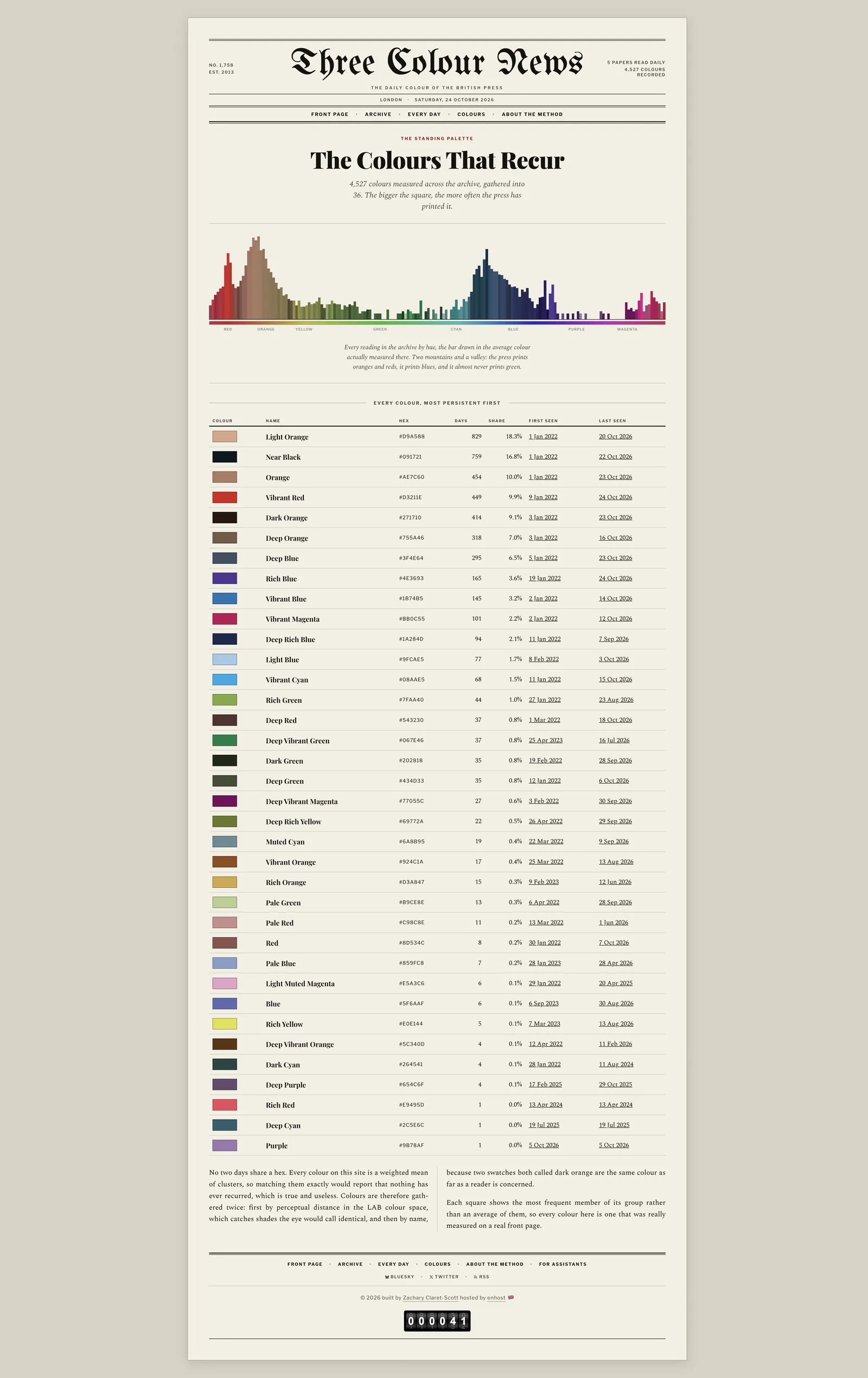The height and width of the screenshot is (1378, 868).
Task: Open Vibrant Red's last seen 24 Oct 2026
Action: (616, 497)
